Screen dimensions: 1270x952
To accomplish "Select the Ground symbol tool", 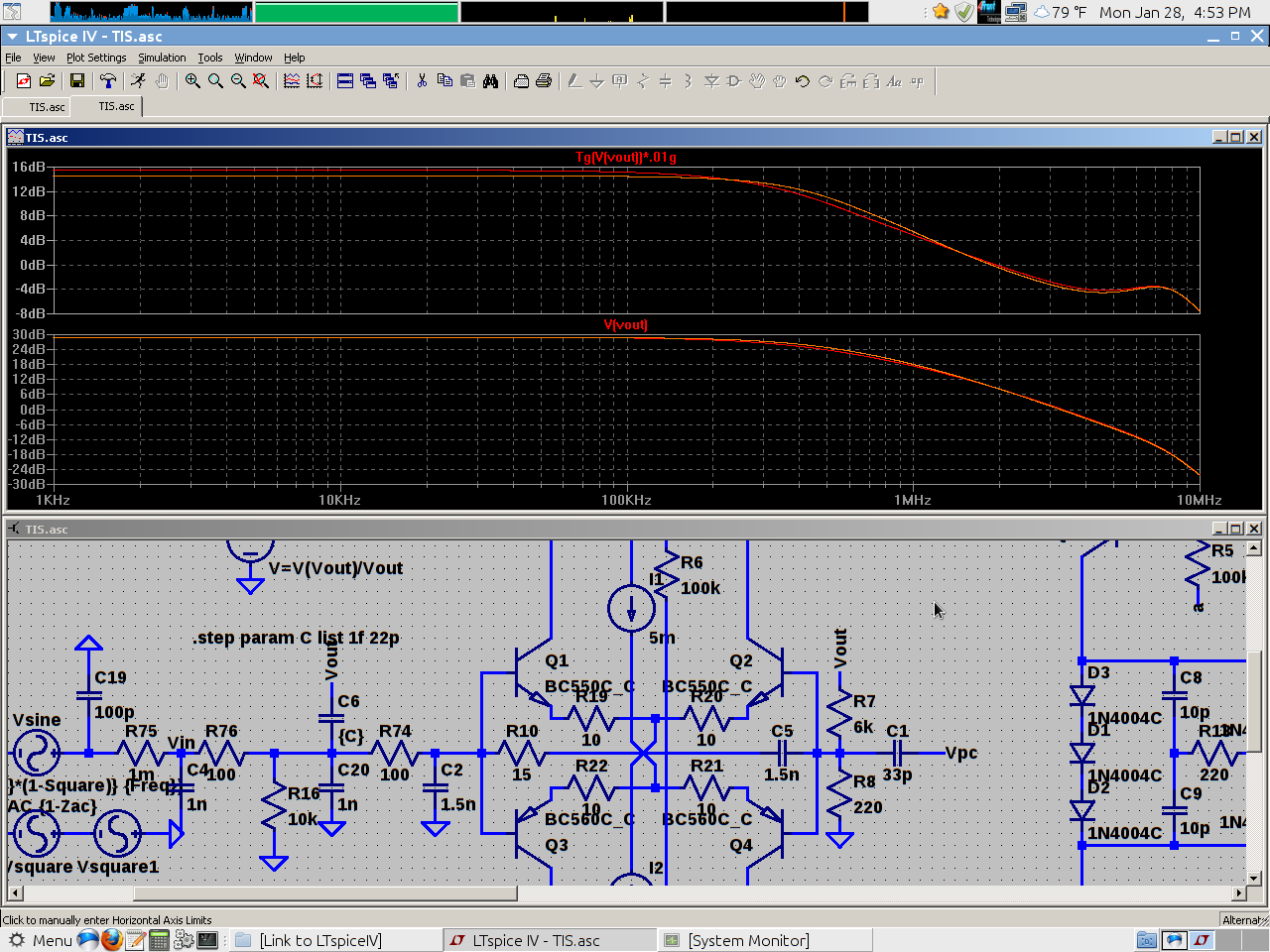I will [x=597, y=81].
